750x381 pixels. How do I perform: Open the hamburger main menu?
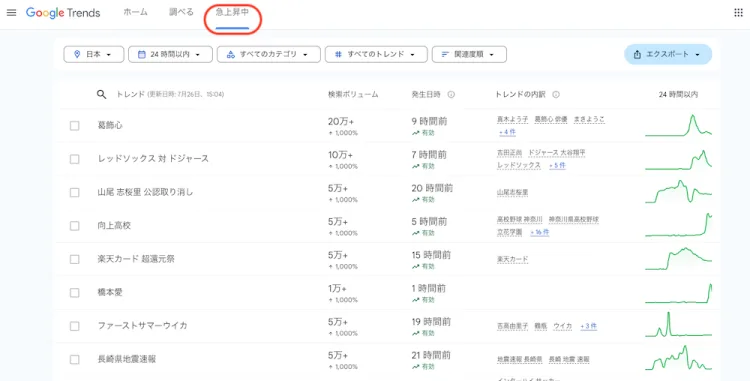[x=11, y=13]
